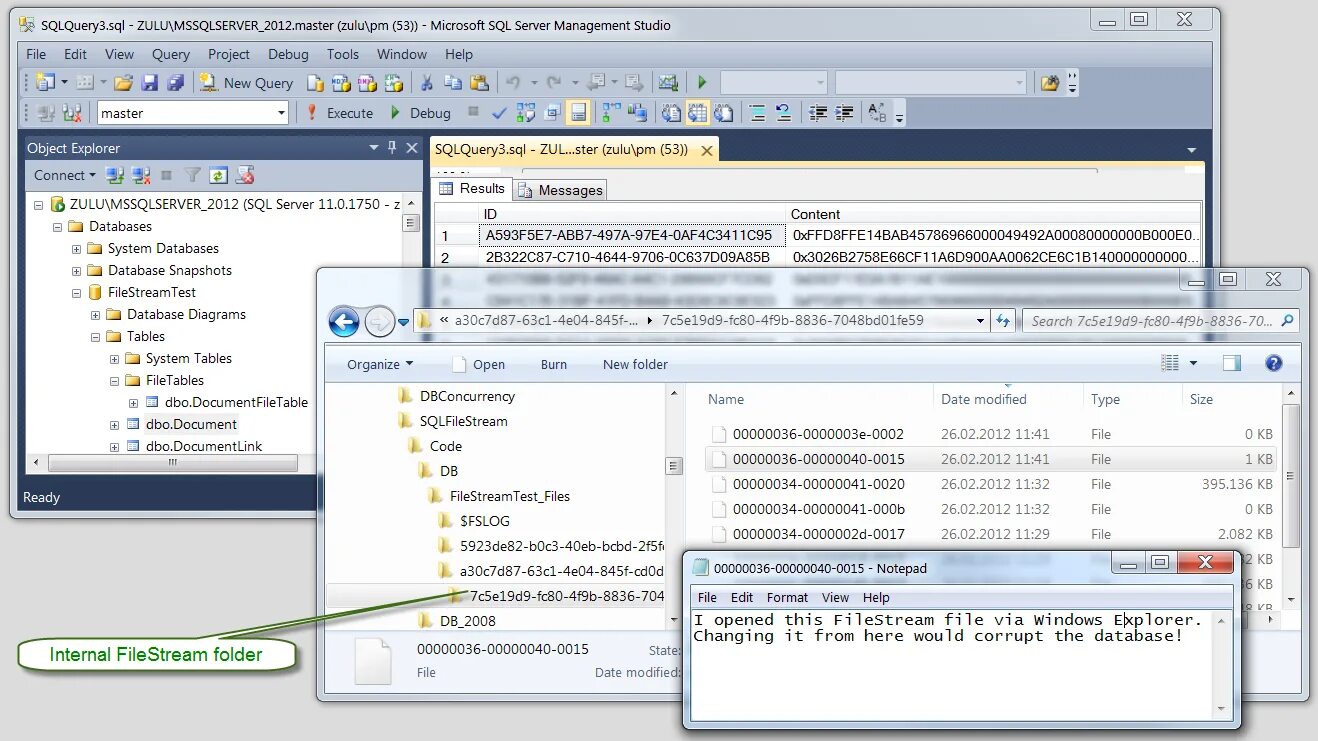Toggle the Results to Grid icon
The height and width of the screenshot is (741, 1318).
coord(698,113)
